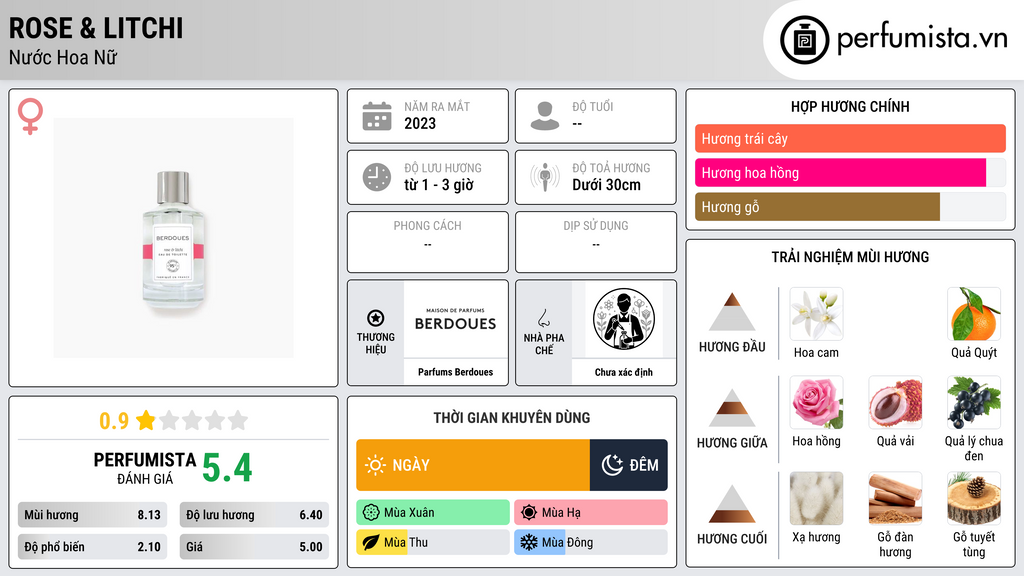
Task: Click the nose icon for Nhà pha chế
Action: pos(543,318)
